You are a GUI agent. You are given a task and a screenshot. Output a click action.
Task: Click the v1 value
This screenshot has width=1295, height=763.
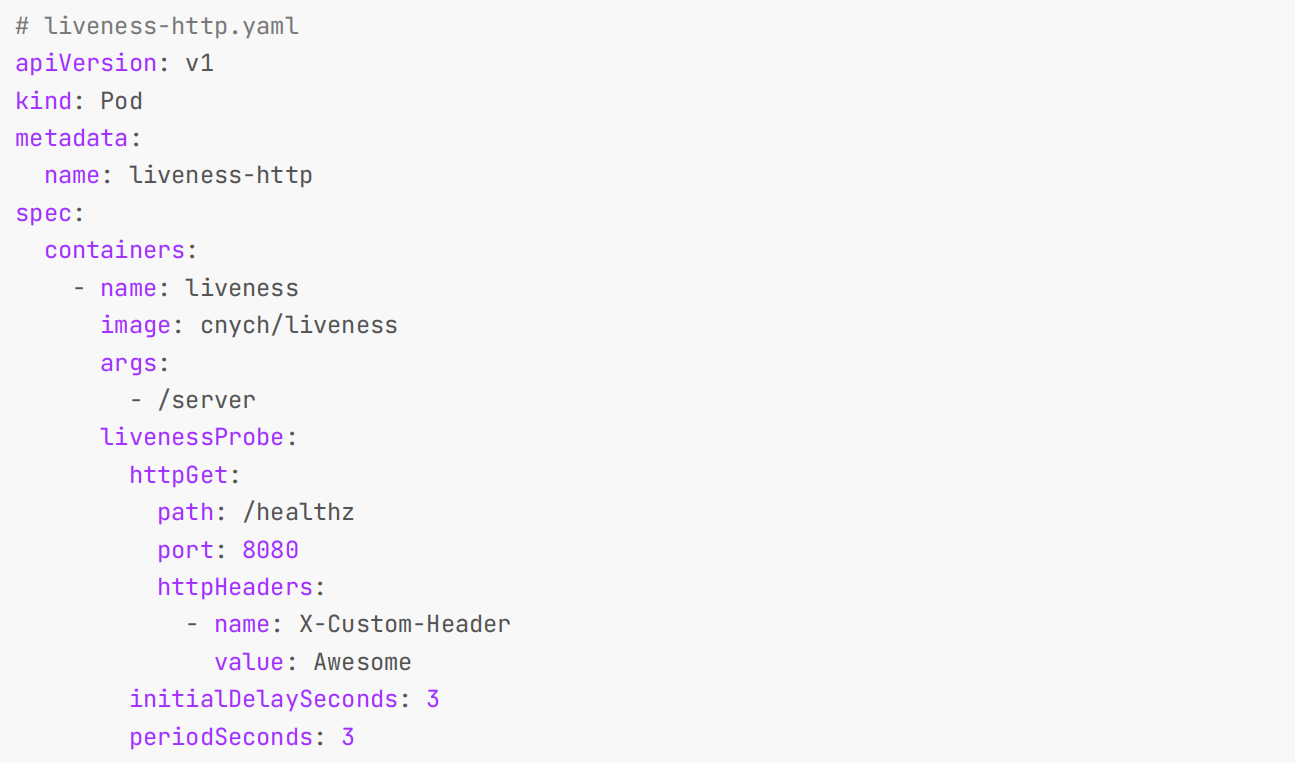point(200,64)
